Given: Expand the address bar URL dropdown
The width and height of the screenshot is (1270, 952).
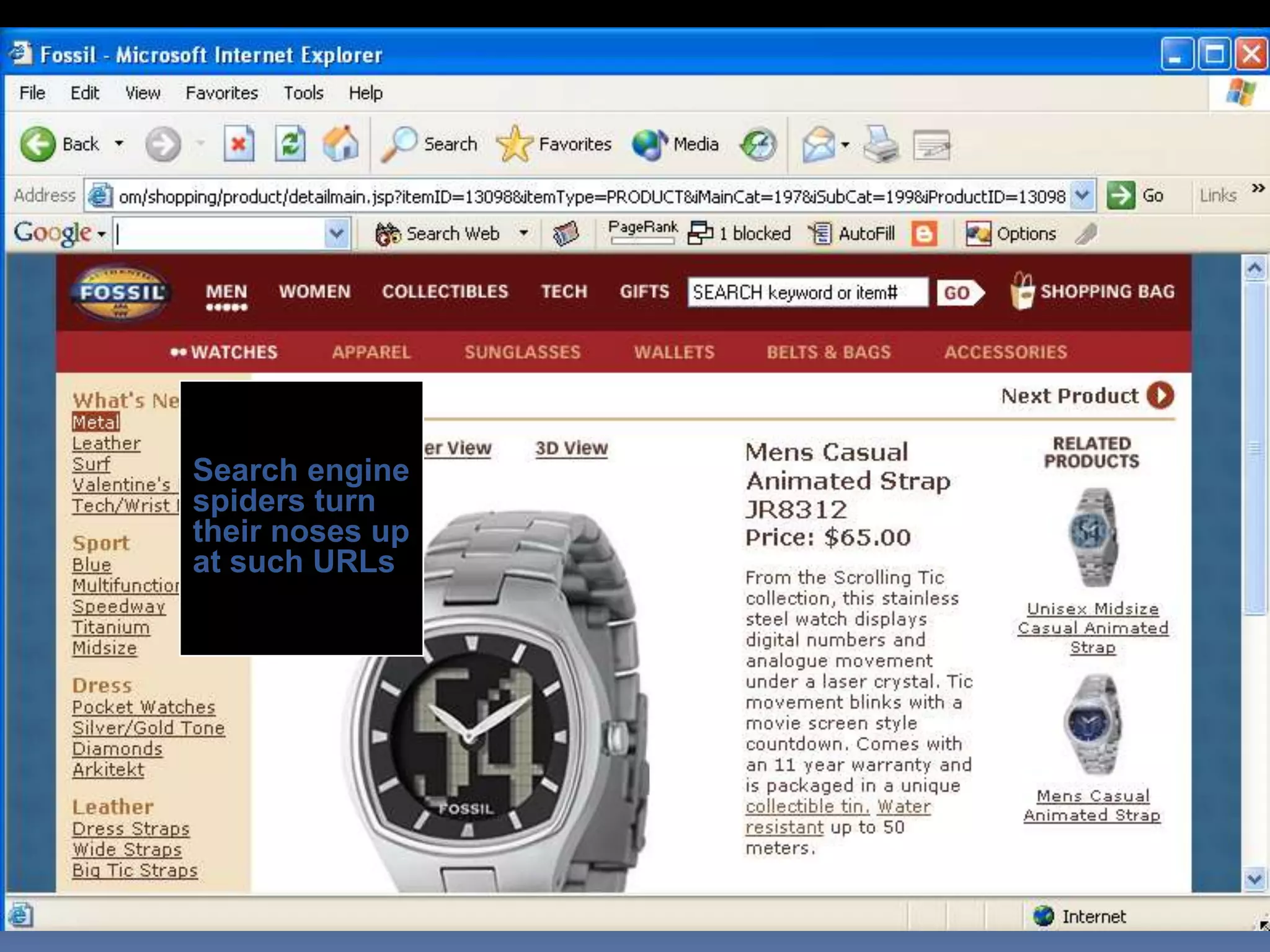Looking at the screenshot, I should [1081, 195].
